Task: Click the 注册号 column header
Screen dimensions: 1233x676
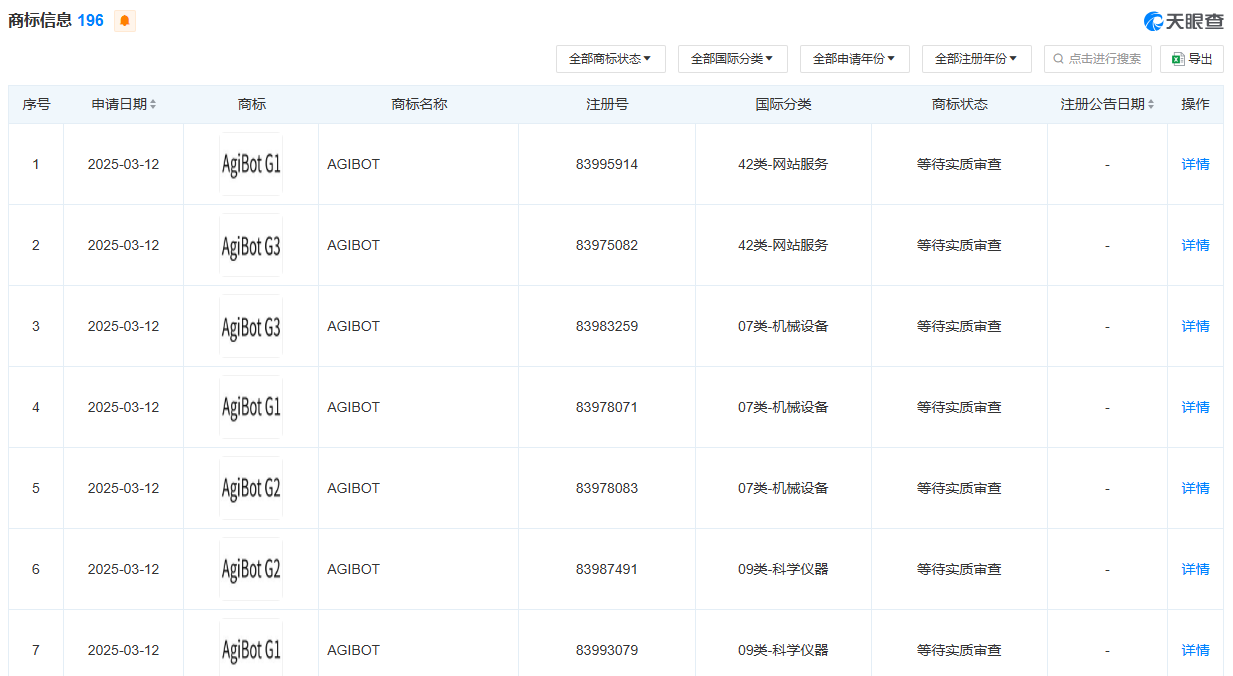Action: 607,104
